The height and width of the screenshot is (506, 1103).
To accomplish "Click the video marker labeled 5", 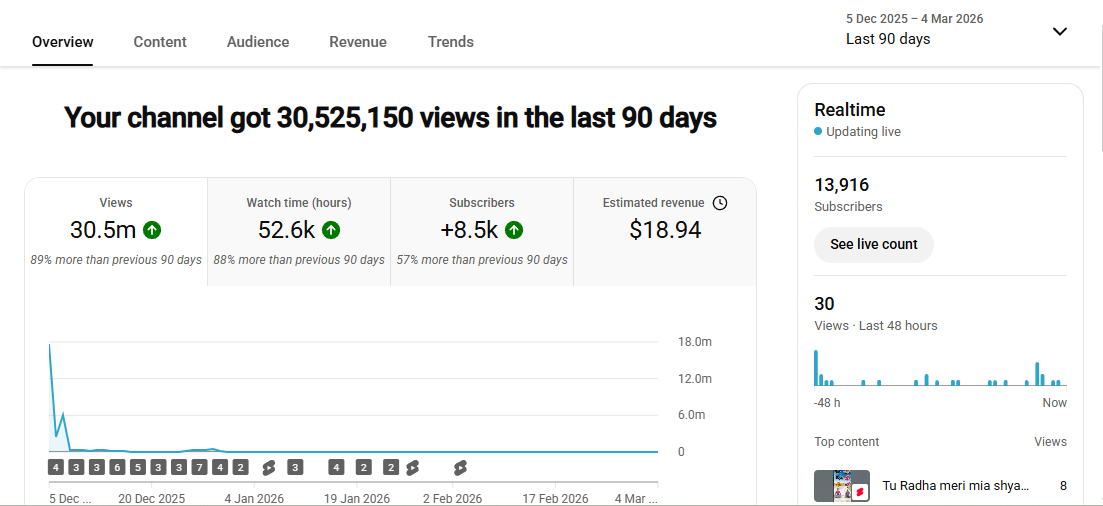I will (x=138, y=467).
